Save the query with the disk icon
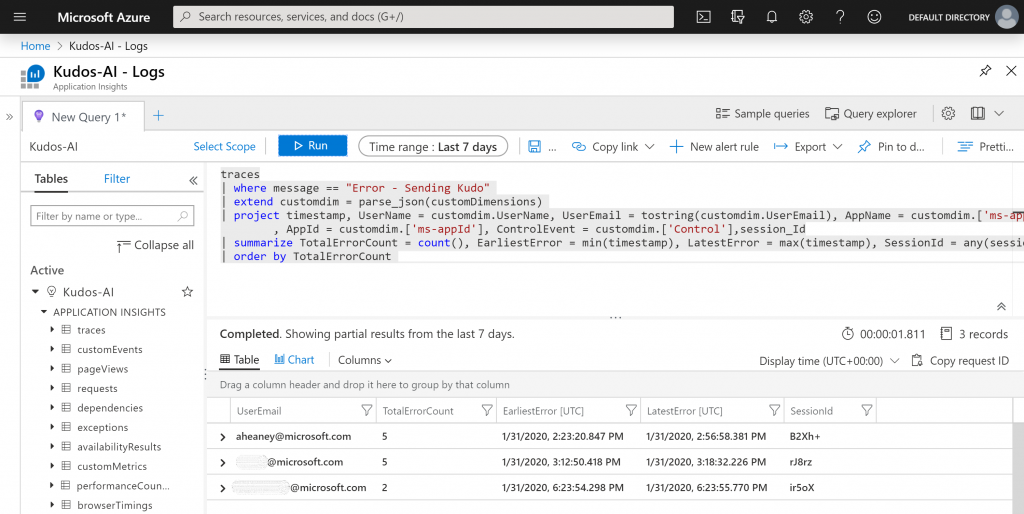 (534, 146)
